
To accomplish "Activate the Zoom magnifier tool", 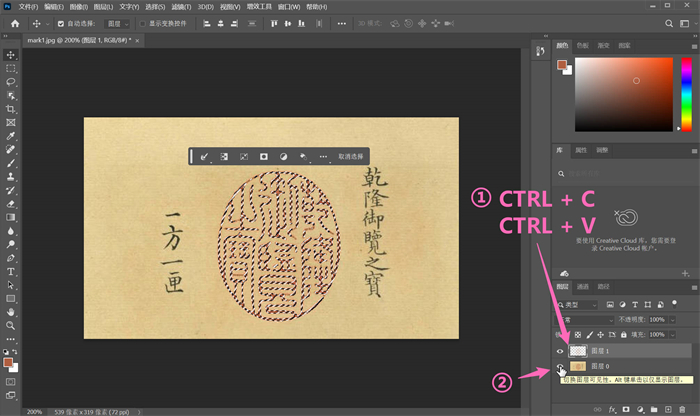I will point(11,325).
